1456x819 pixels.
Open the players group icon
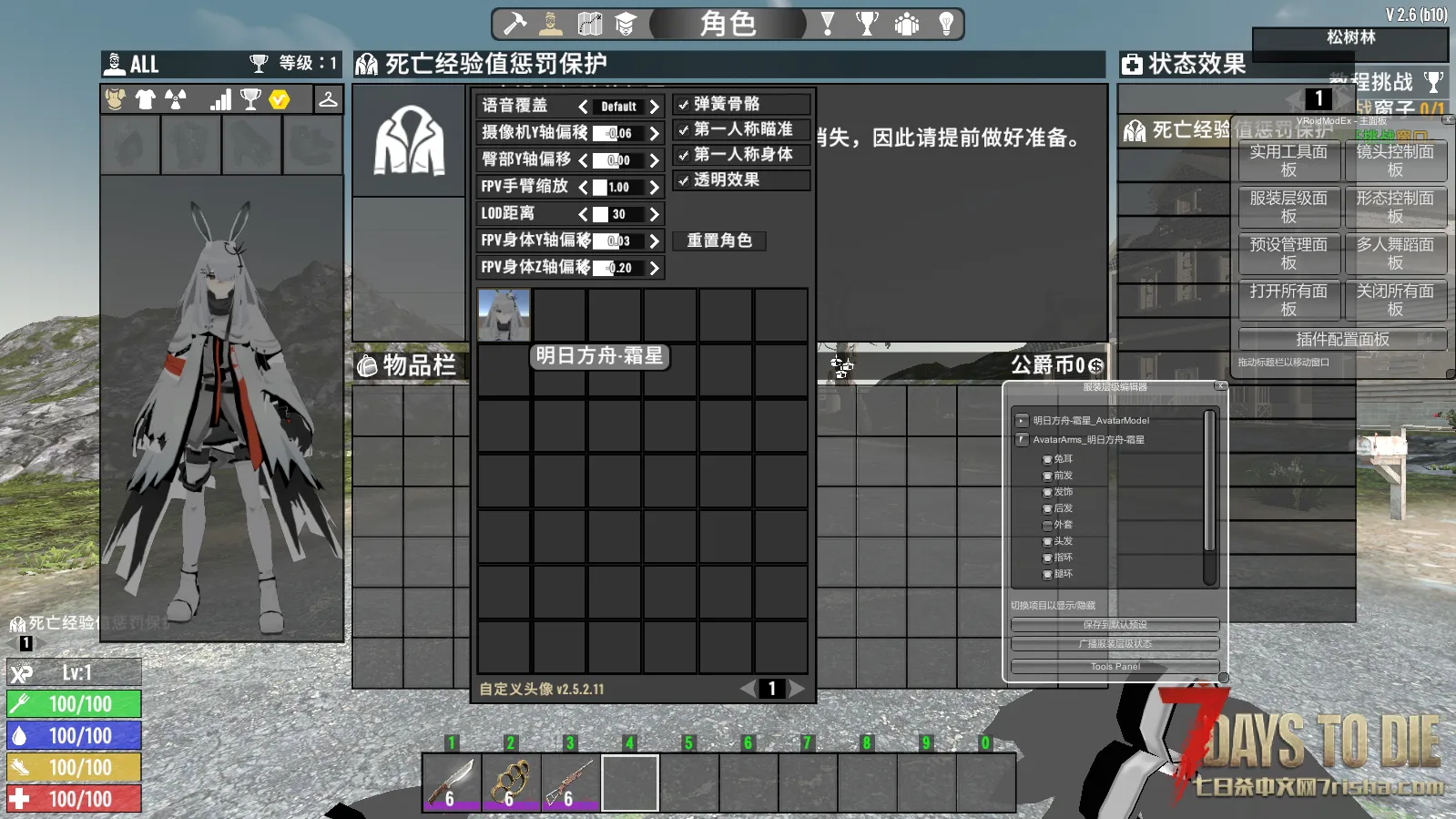coord(907,24)
